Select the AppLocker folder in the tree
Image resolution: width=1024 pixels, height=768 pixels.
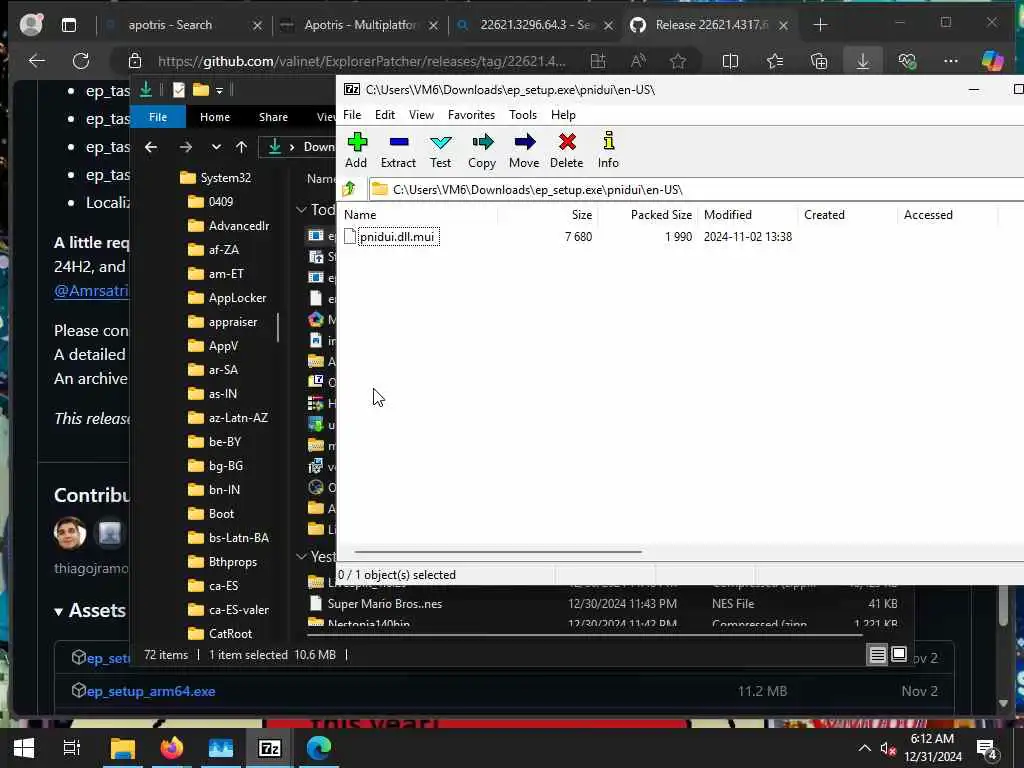(227, 298)
